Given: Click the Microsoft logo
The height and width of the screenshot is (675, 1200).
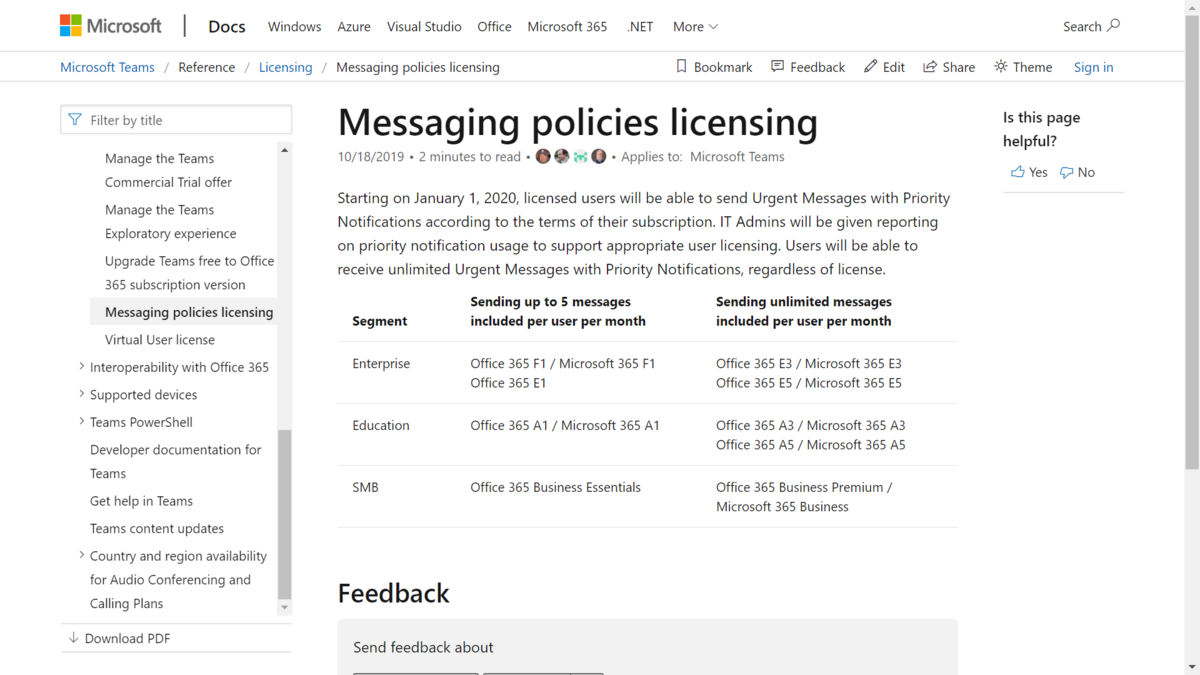Looking at the screenshot, I should click(110, 26).
